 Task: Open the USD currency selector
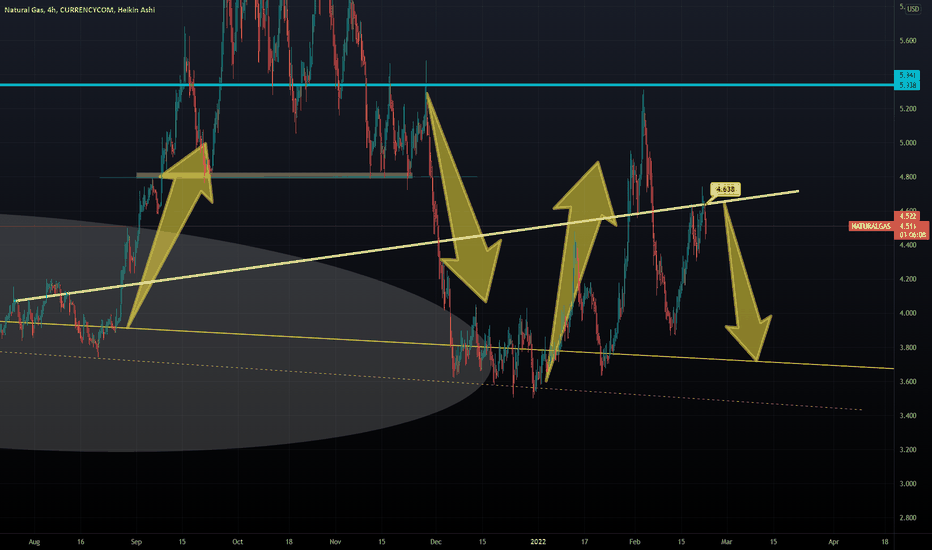click(x=913, y=9)
